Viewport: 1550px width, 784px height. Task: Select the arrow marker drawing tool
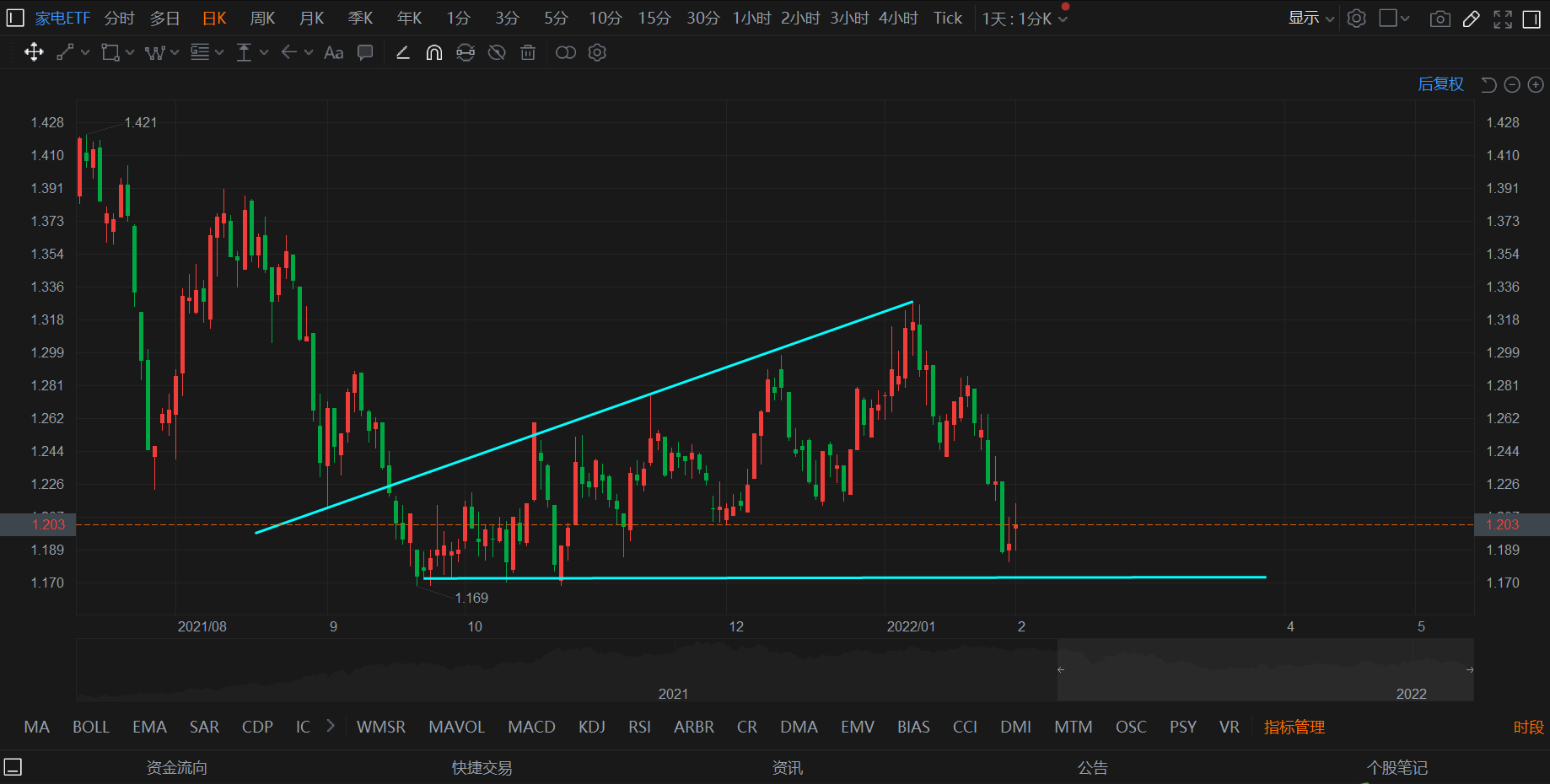(x=288, y=52)
